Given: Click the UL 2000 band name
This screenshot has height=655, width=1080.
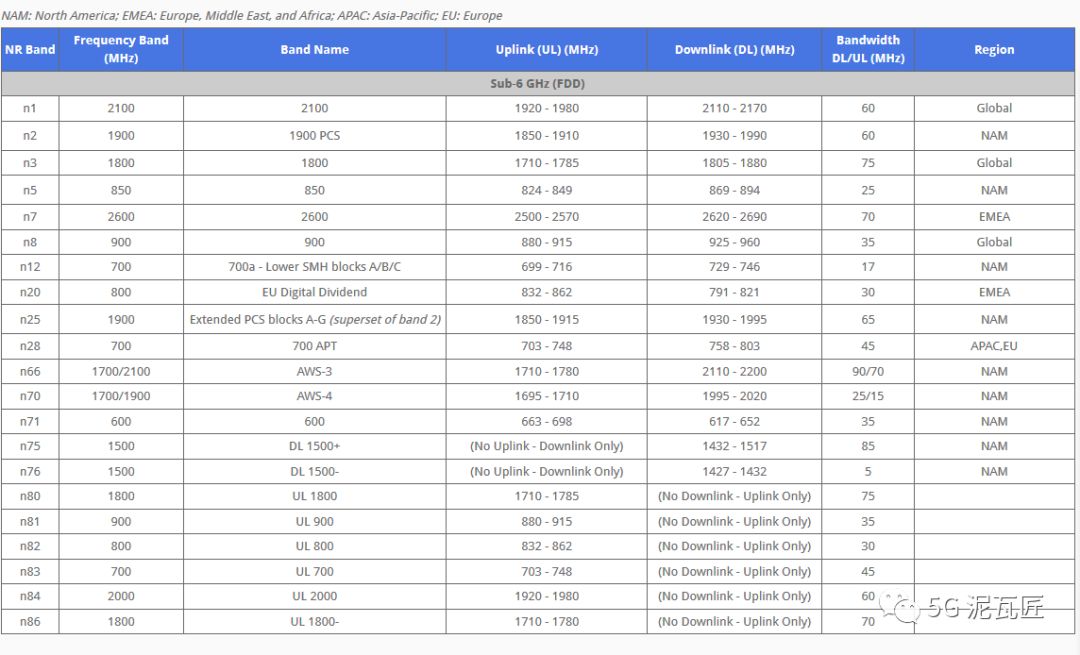Looking at the screenshot, I should (314, 596).
